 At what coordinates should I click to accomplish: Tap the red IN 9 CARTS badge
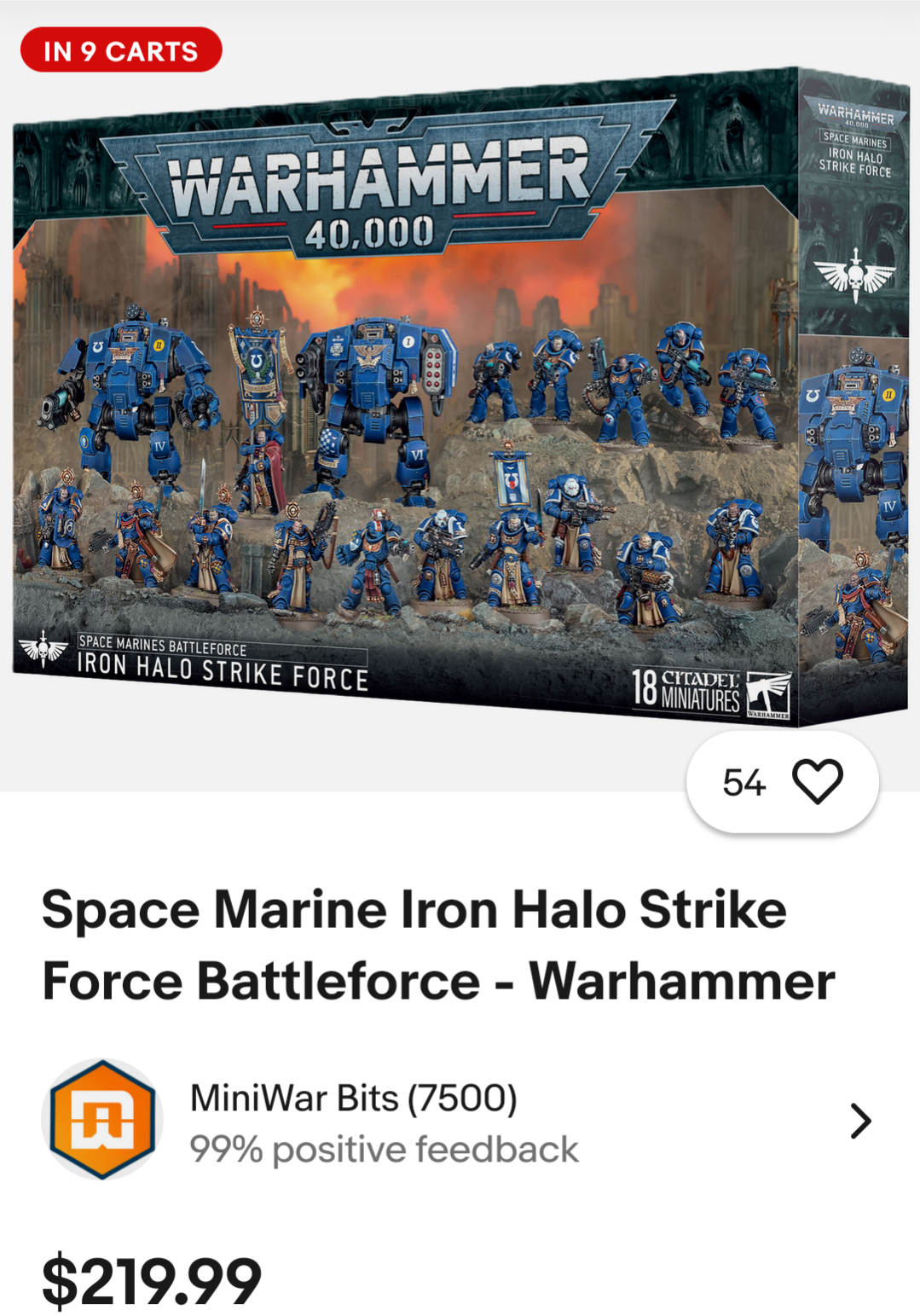(x=121, y=50)
